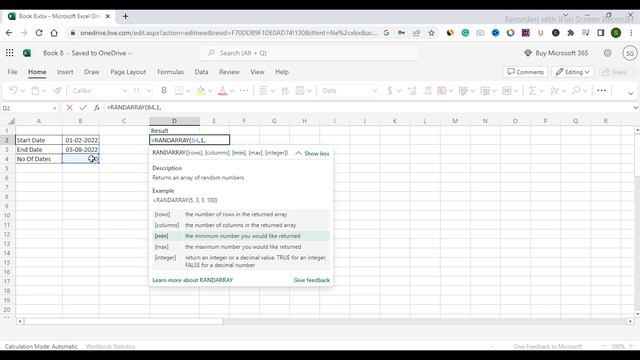Apply the Fill Color bucket icon

(201, 91)
